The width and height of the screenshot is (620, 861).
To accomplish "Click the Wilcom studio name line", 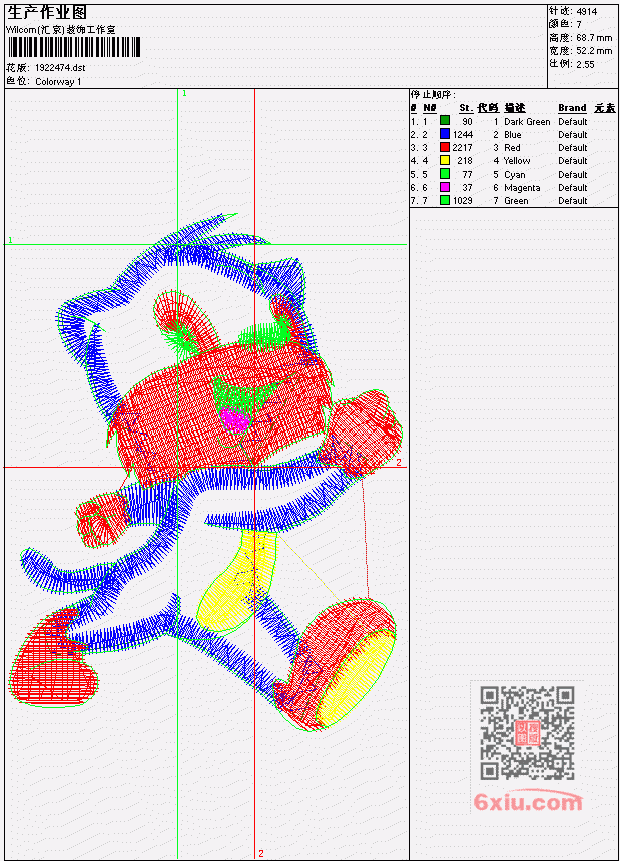I will [x=62, y=30].
